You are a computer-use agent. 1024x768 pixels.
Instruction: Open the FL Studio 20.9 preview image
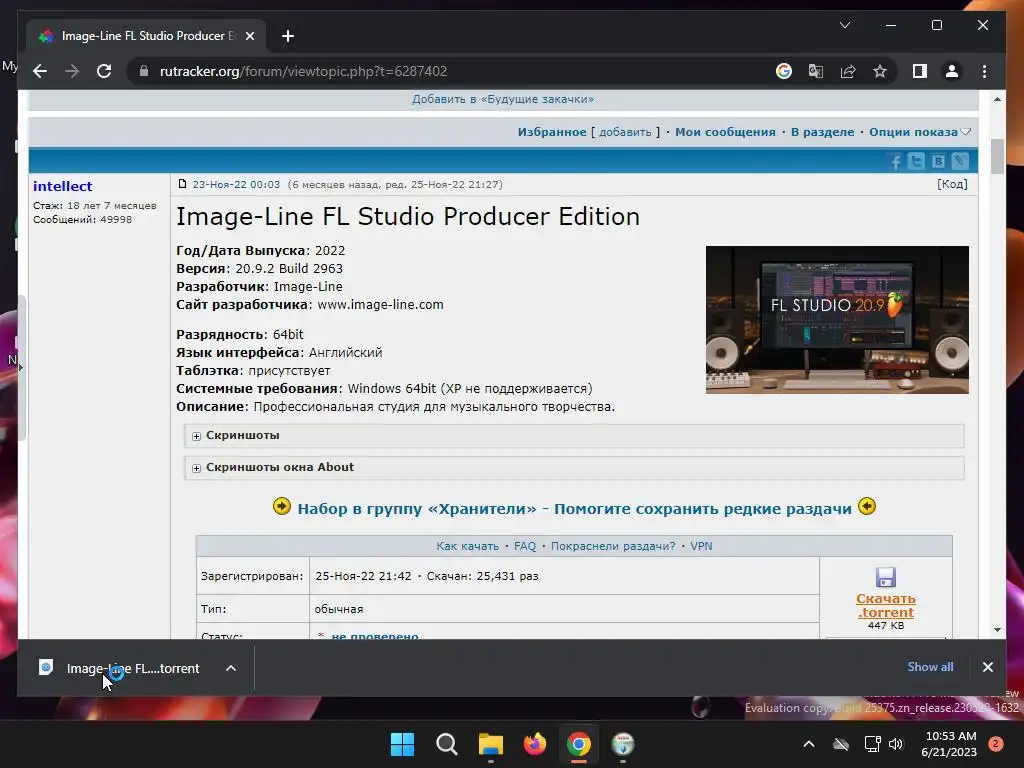(x=837, y=320)
